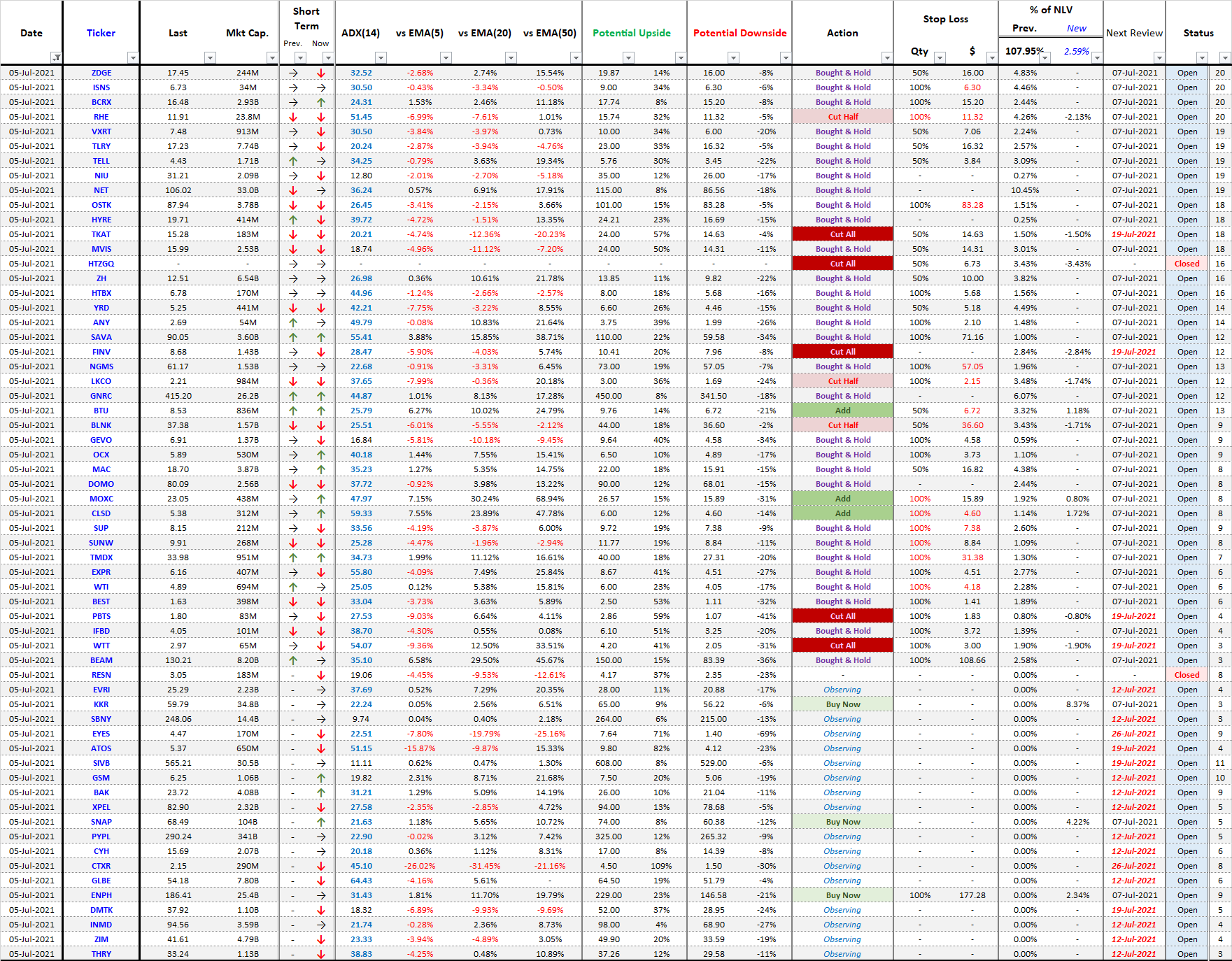Image resolution: width=1232 pixels, height=961 pixels.
Task: Open the vs EMA(50) filter dropdown
Action: pos(575,57)
